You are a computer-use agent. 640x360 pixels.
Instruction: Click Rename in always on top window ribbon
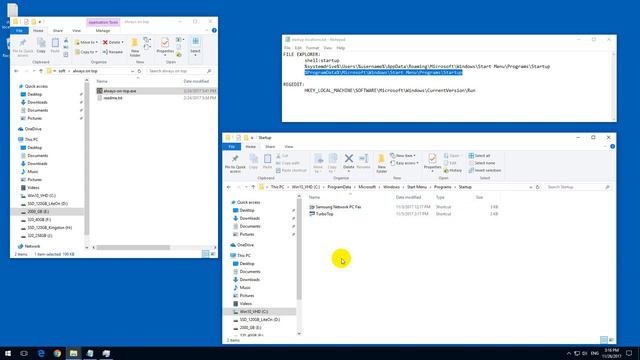(x=113, y=52)
